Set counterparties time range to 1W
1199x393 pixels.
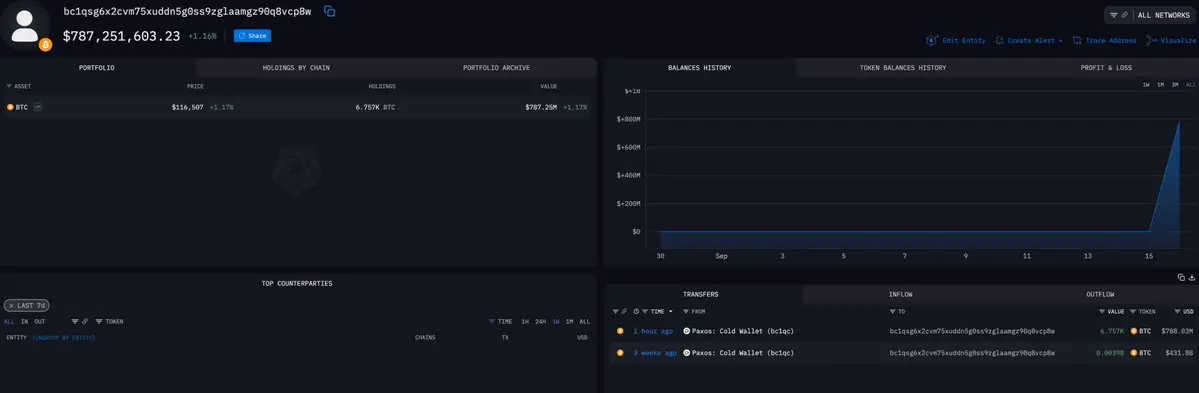pyautogui.click(x=557, y=322)
